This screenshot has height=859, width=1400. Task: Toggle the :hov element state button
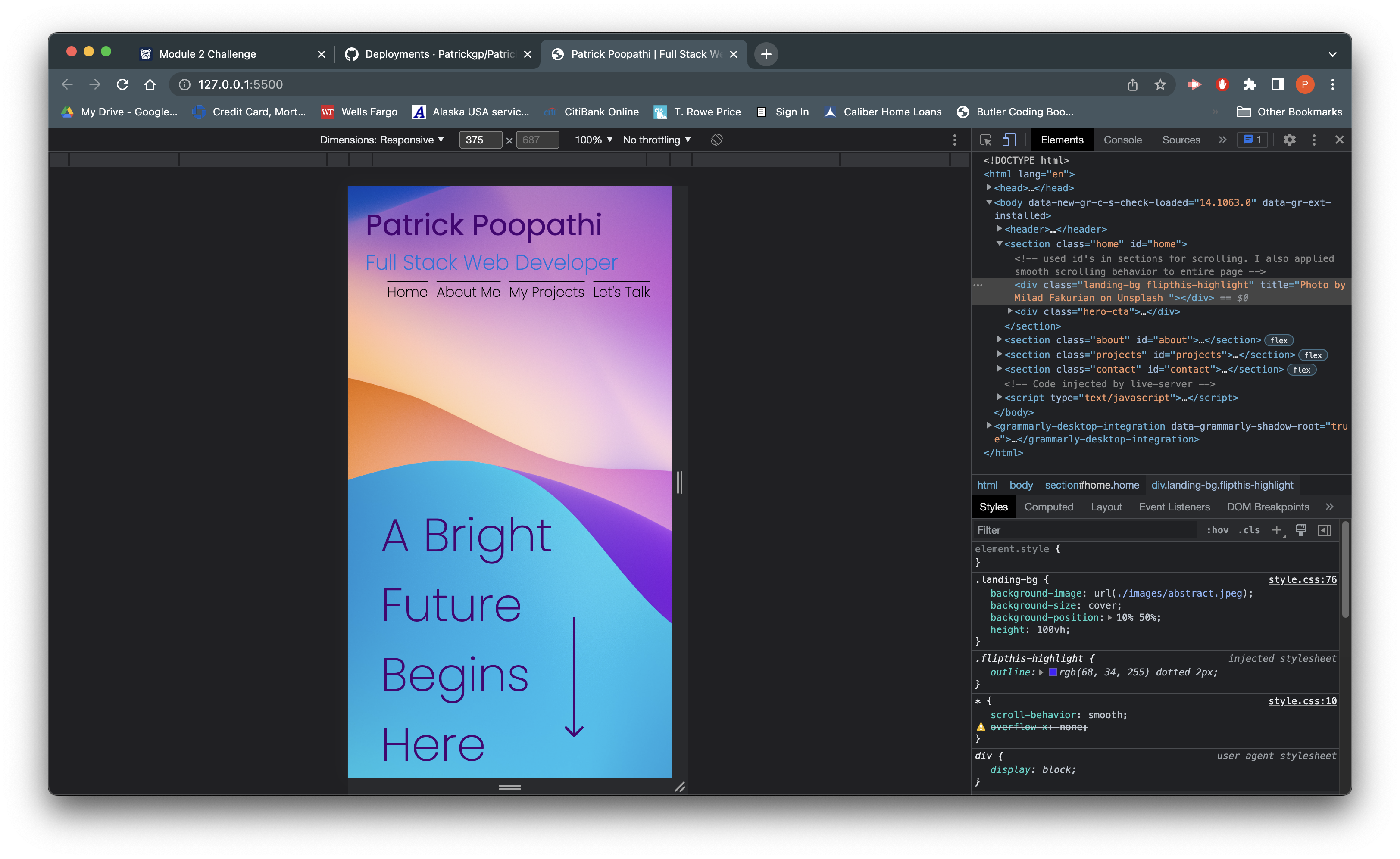pyautogui.click(x=1218, y=530)
